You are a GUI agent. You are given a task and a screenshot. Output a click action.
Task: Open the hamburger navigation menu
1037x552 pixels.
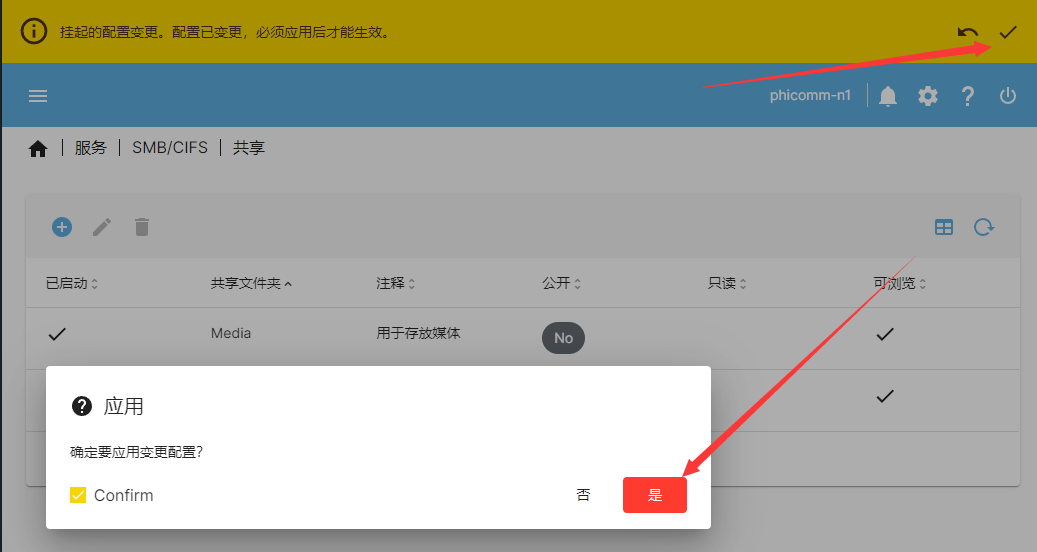38,96
